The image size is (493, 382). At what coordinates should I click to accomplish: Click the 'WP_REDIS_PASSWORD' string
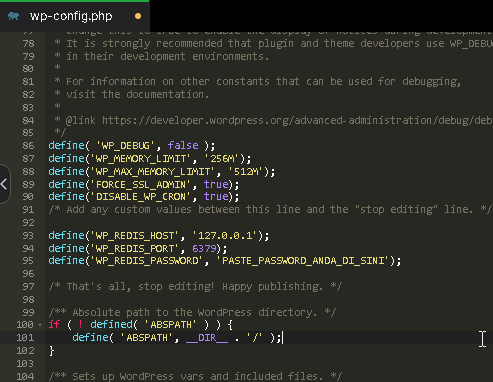[x=146, y=261]
